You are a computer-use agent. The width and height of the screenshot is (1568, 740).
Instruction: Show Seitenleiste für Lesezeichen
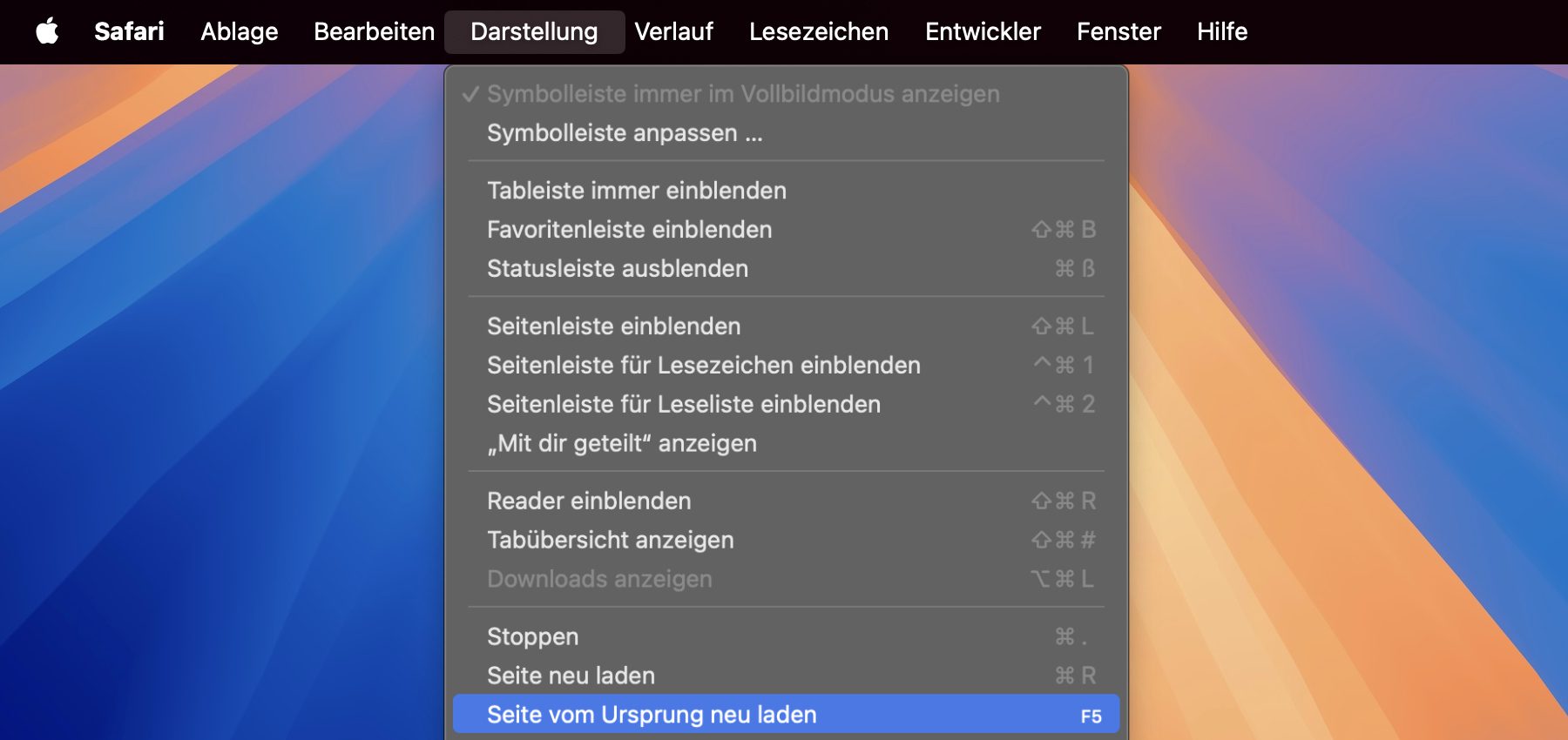[x=703, y=366]
